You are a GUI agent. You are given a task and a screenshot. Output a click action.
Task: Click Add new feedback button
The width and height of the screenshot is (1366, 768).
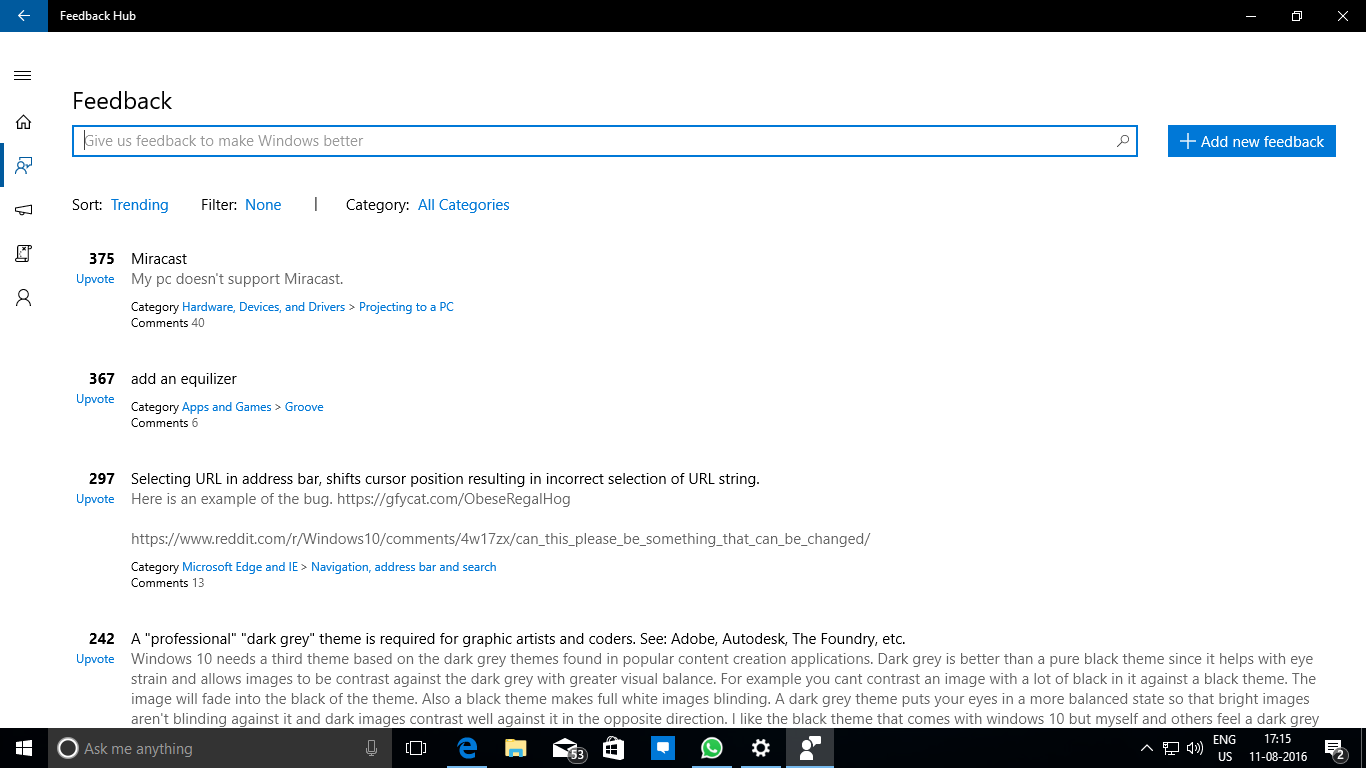point(1252,141)
